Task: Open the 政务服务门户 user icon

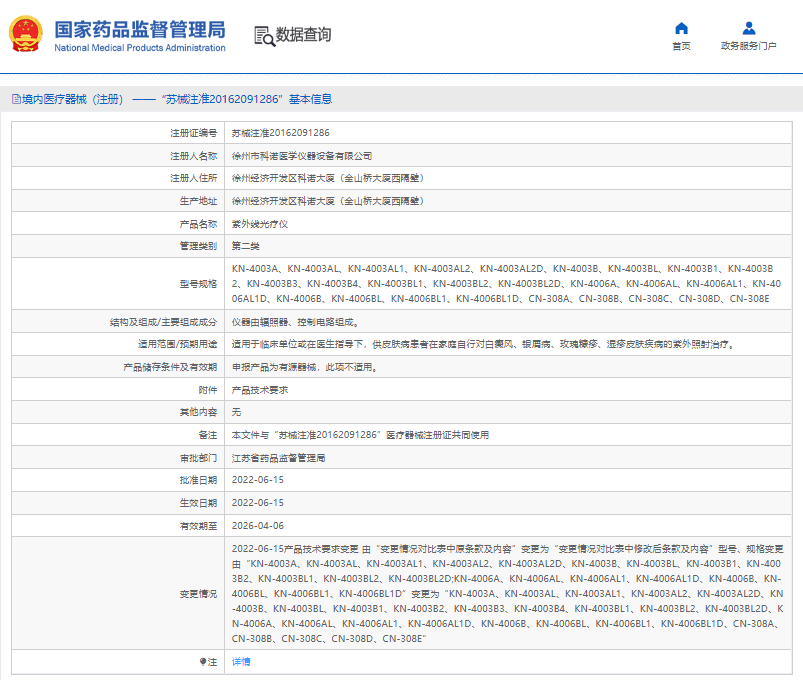Action: pyautogui.click(x=749, y=28)
